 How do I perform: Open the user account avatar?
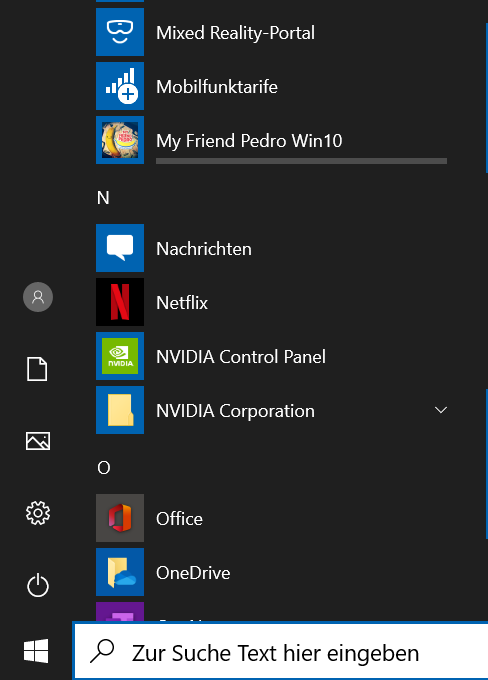(x=38, y=297)
